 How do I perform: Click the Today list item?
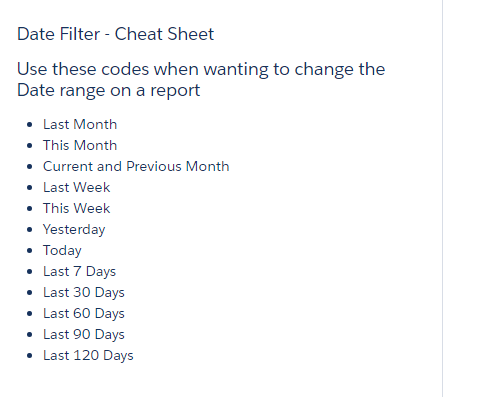pos(62,251)
